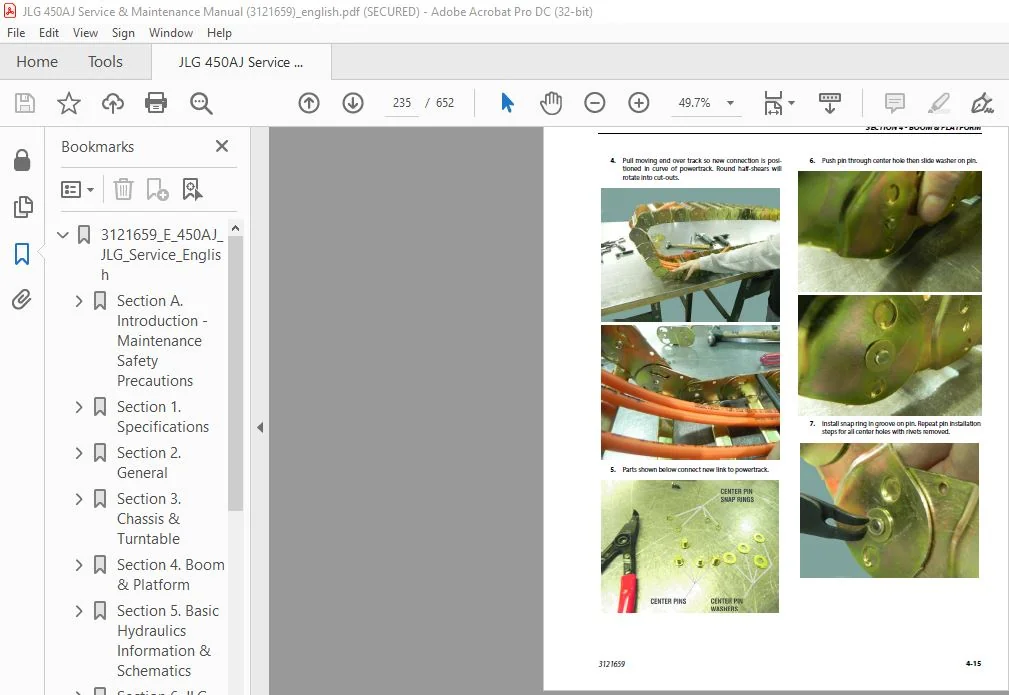Toggle the Bookmarks panel icon
Image resolution: width=1009 pixels, height=695 pixels.
coord(22,254)
